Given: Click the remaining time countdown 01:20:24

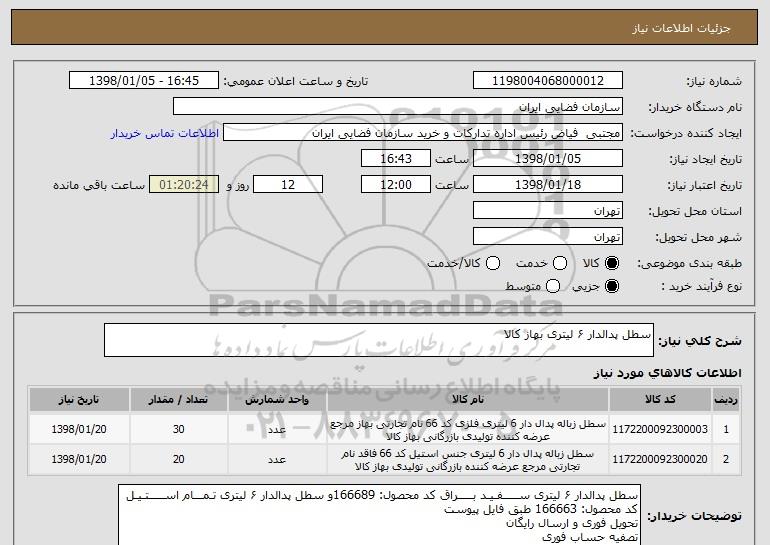Looking at the screenshot, I should 184,185.
